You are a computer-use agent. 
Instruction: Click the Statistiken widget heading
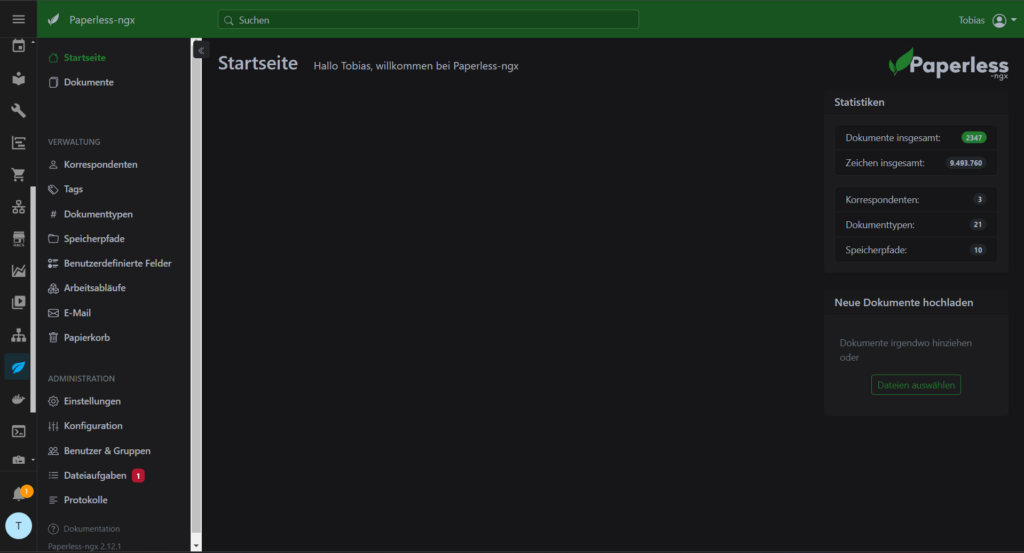click(x=859, y=103)
